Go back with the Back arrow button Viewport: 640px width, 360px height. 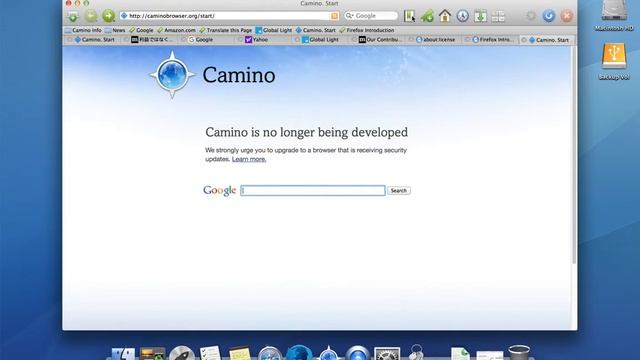(x=91, y=16)
